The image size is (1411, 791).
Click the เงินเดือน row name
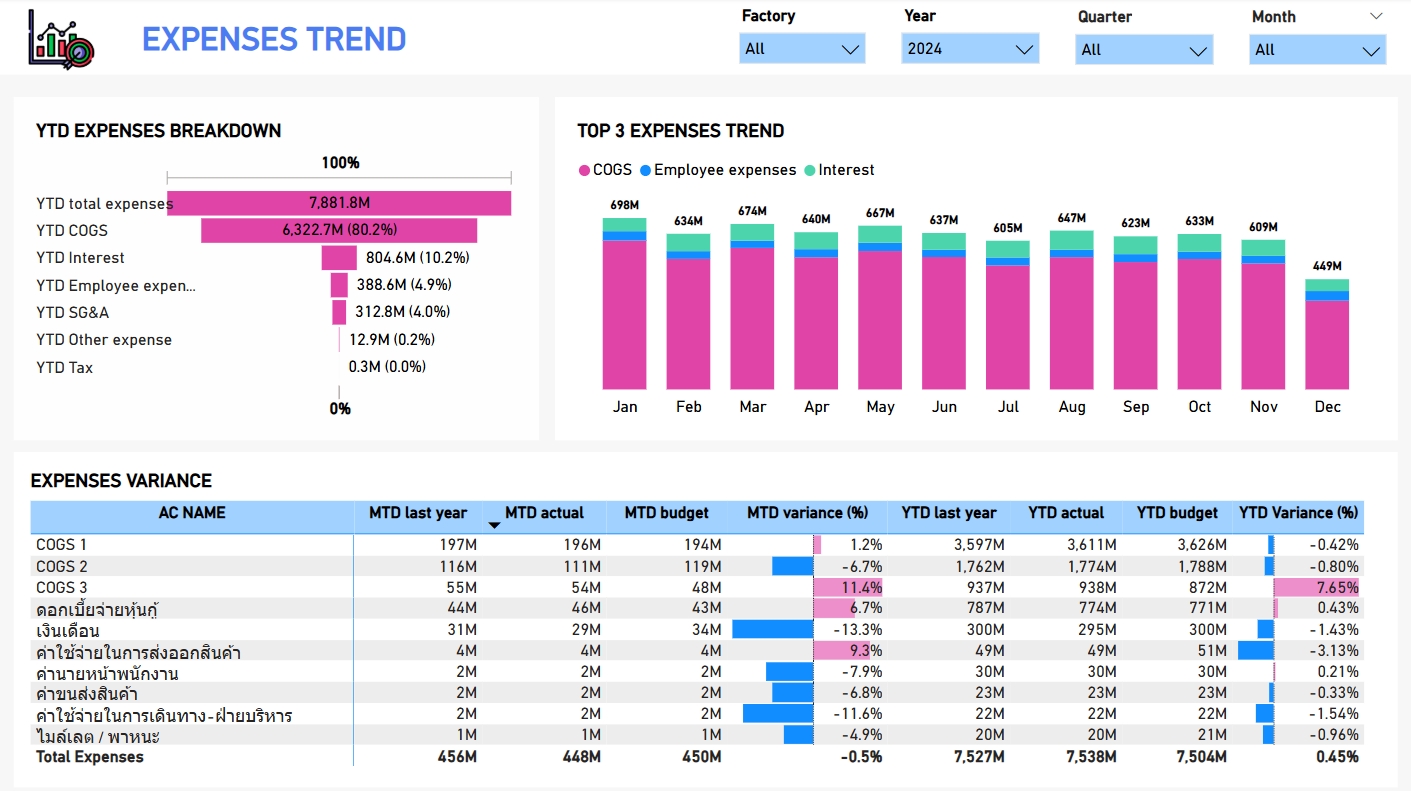68,630
